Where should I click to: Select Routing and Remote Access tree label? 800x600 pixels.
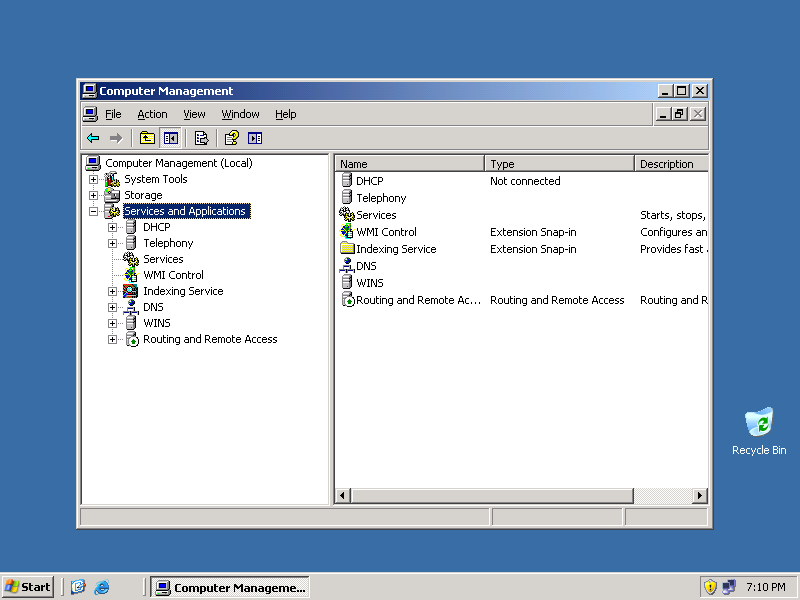coord(210,339)
